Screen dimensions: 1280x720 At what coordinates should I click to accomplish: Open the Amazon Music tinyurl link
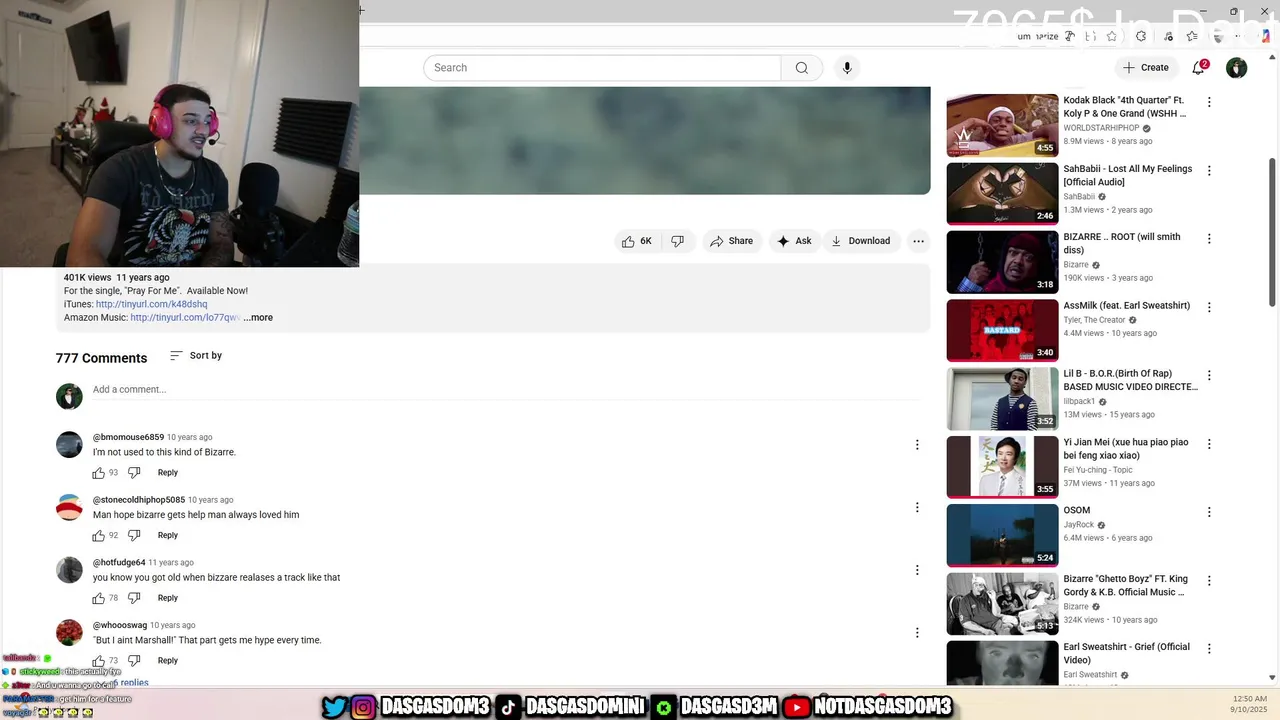click(185, 318)
